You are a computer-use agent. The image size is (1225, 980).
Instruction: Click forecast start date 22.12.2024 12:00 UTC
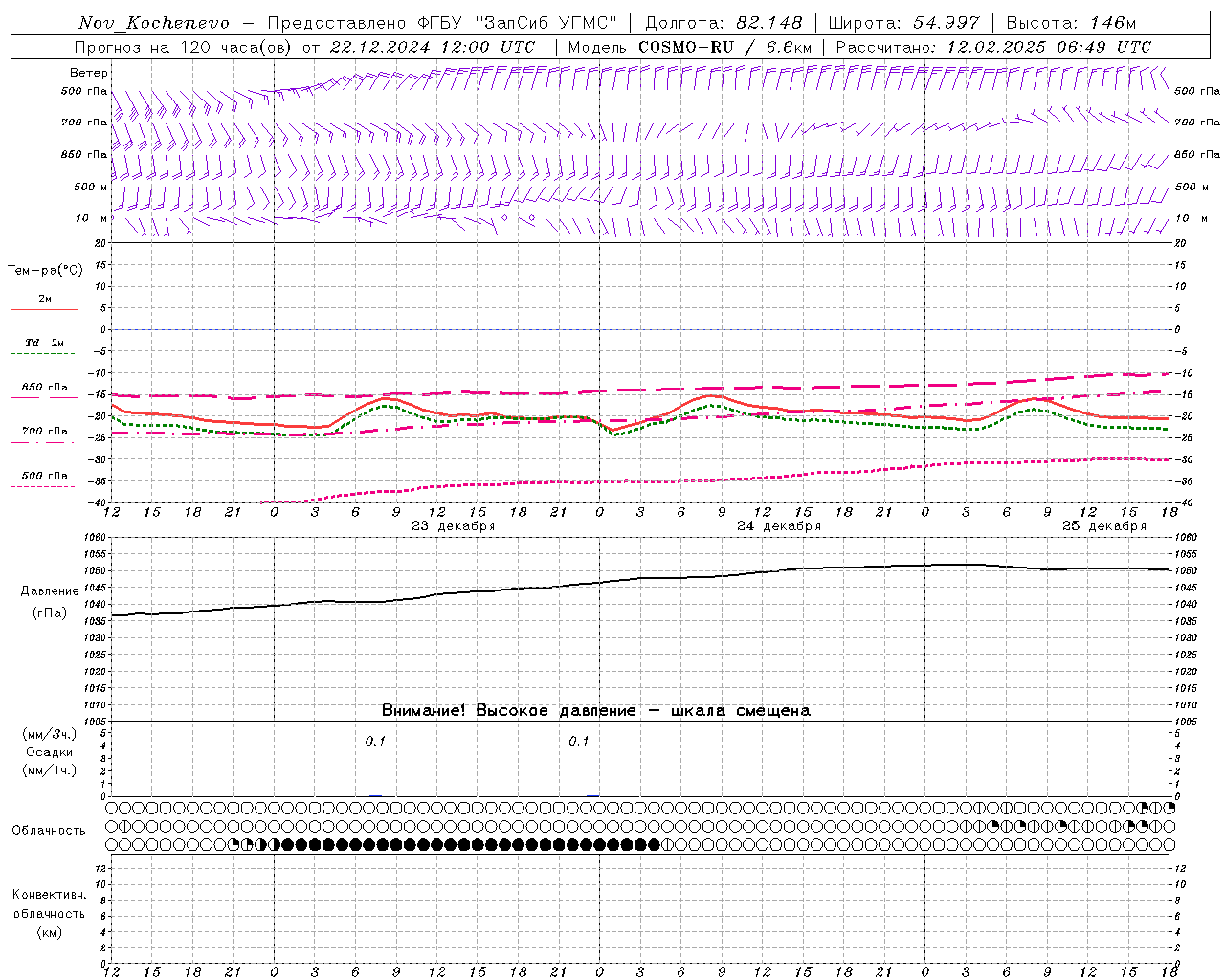[432, 47]
